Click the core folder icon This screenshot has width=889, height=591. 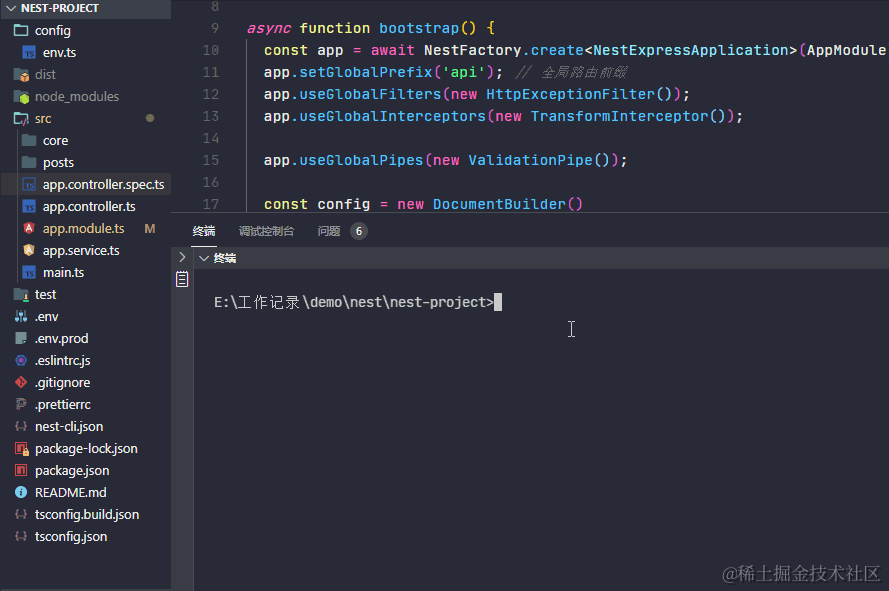click(29, 140)
